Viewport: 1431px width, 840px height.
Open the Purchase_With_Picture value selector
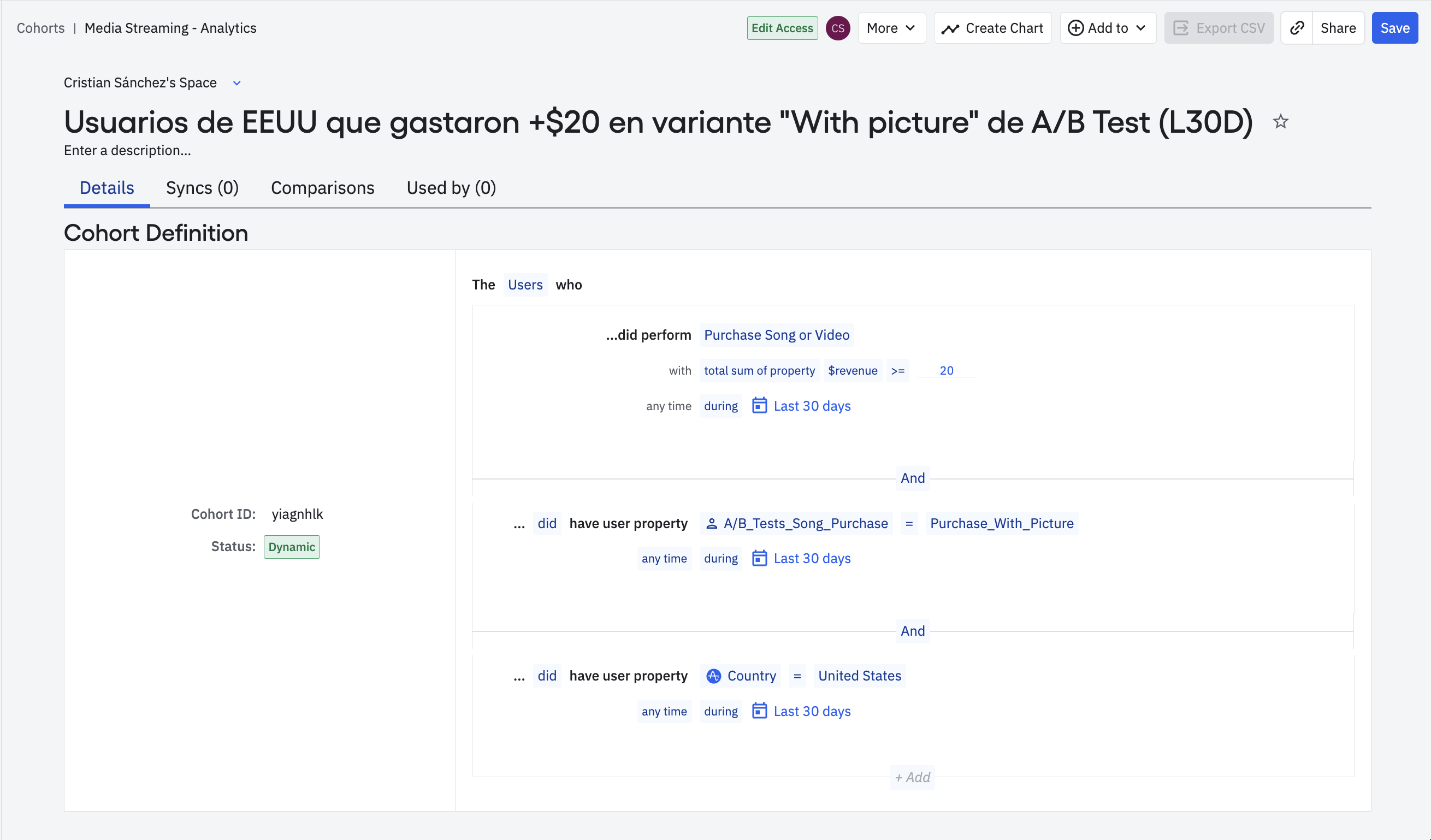coord(1002,523)
